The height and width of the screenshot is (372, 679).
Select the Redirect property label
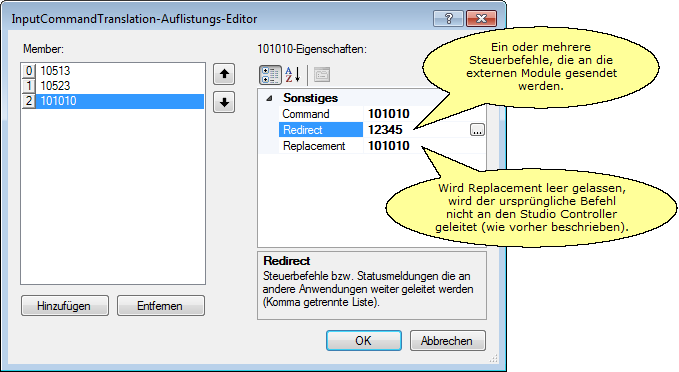(320, 130)
